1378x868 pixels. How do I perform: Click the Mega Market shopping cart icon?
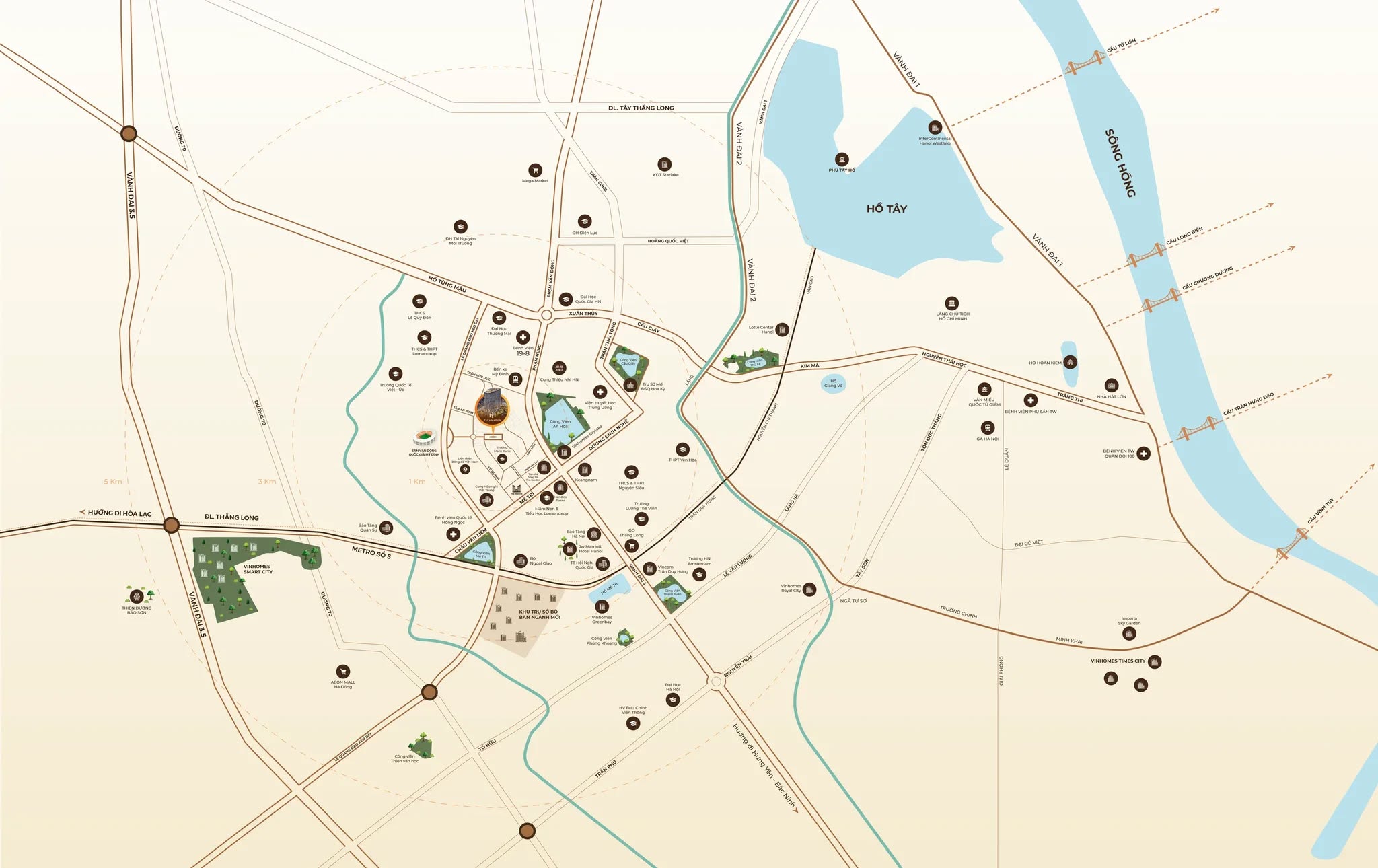535,170
